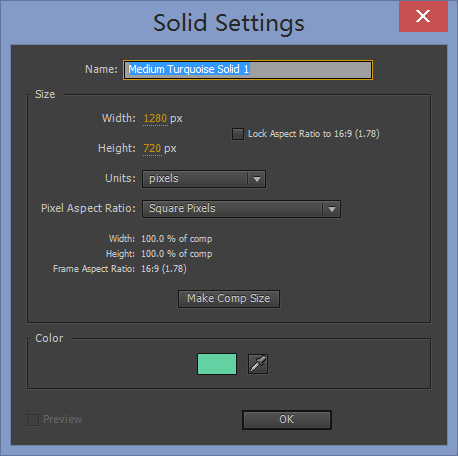Expand the Pixel Aspect Ratio dropdown

(x=241, y=209)
